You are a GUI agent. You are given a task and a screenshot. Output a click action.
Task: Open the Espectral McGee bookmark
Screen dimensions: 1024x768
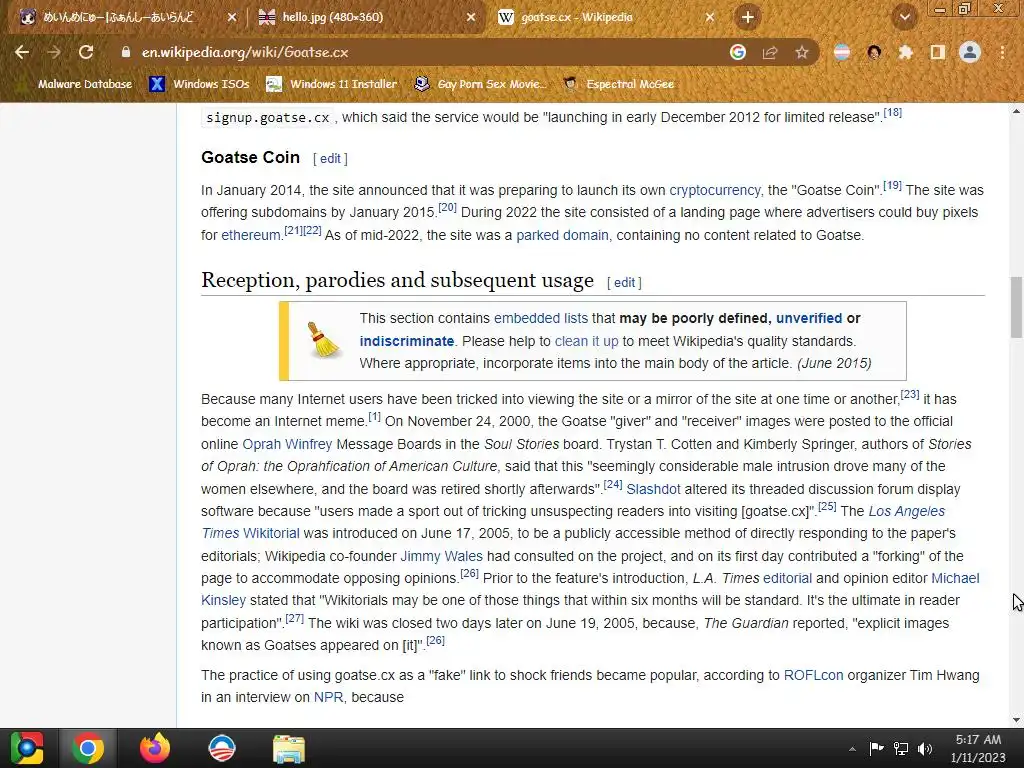619,84
